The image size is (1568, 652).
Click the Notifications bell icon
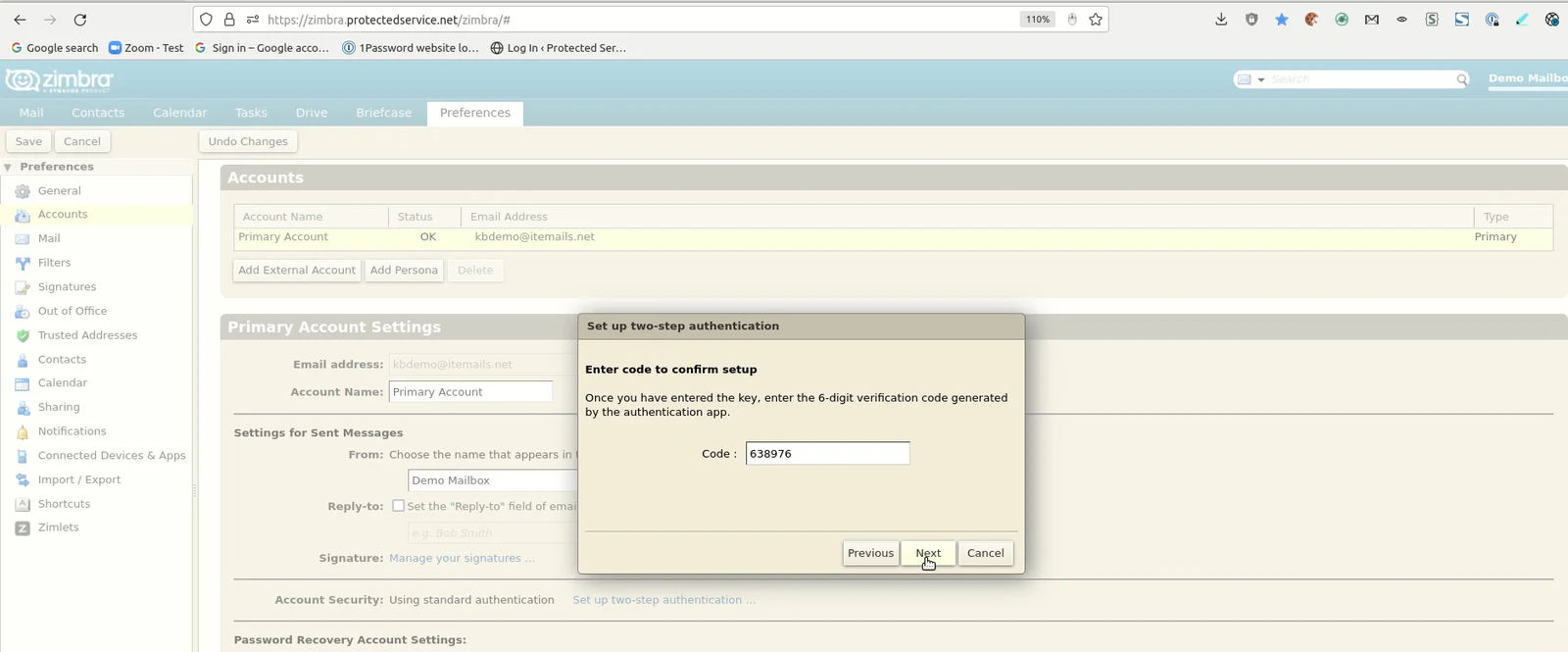tap(23, 431)
